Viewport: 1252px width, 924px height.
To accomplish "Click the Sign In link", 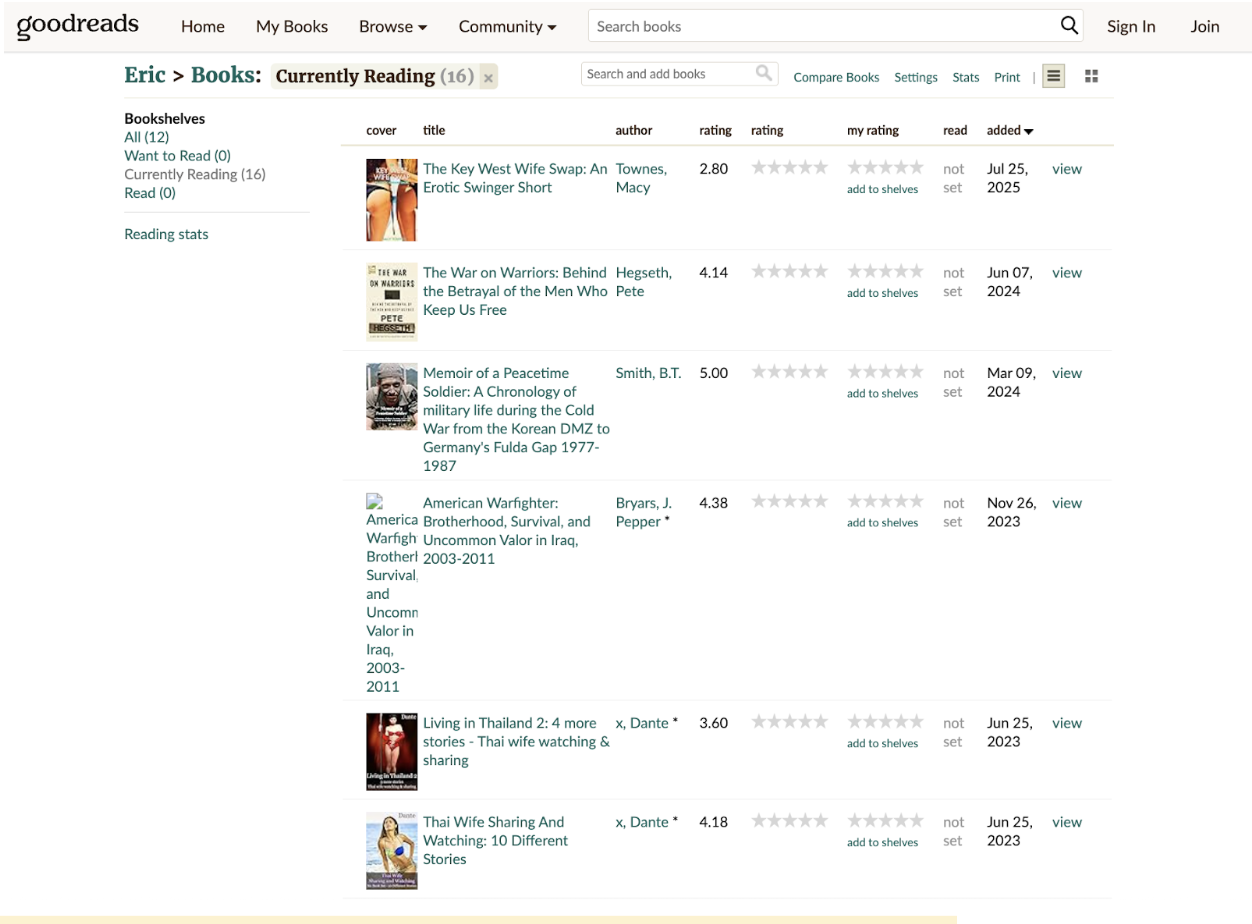I will [x=1130, y=27].
